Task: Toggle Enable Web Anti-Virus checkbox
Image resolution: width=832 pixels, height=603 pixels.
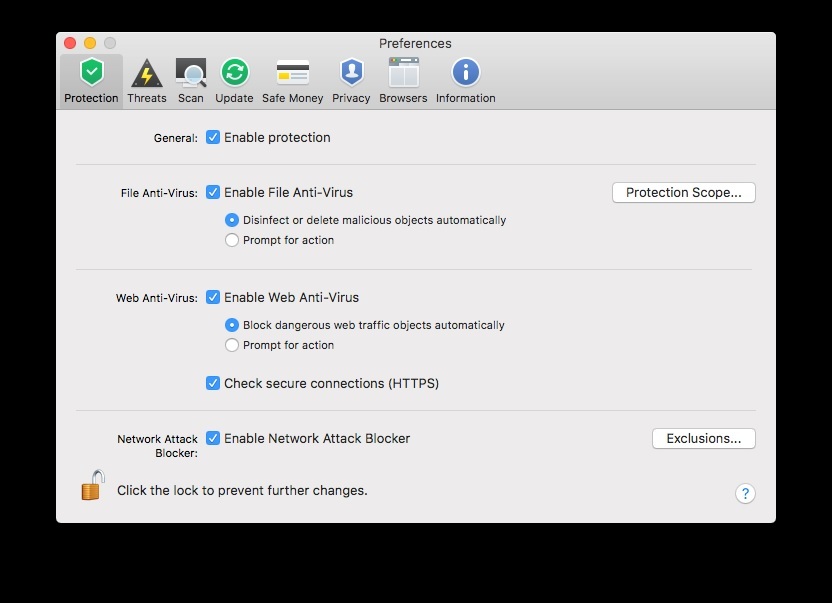Action: click(x=213, y=297)
